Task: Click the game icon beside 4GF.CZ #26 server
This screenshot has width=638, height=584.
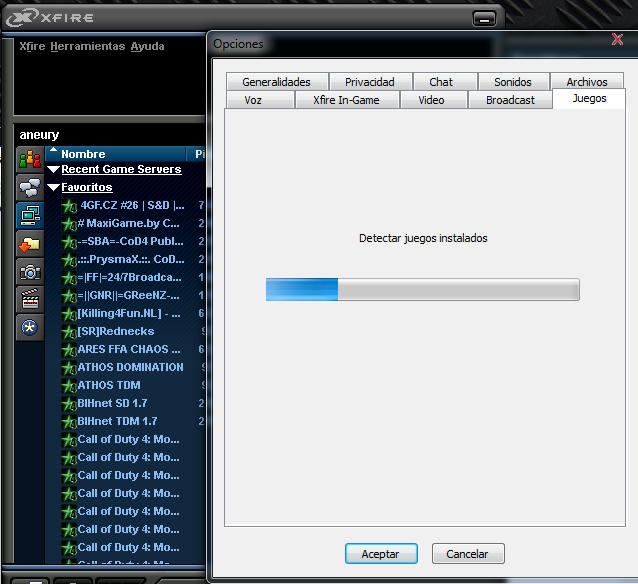Action: coord(69,206)
